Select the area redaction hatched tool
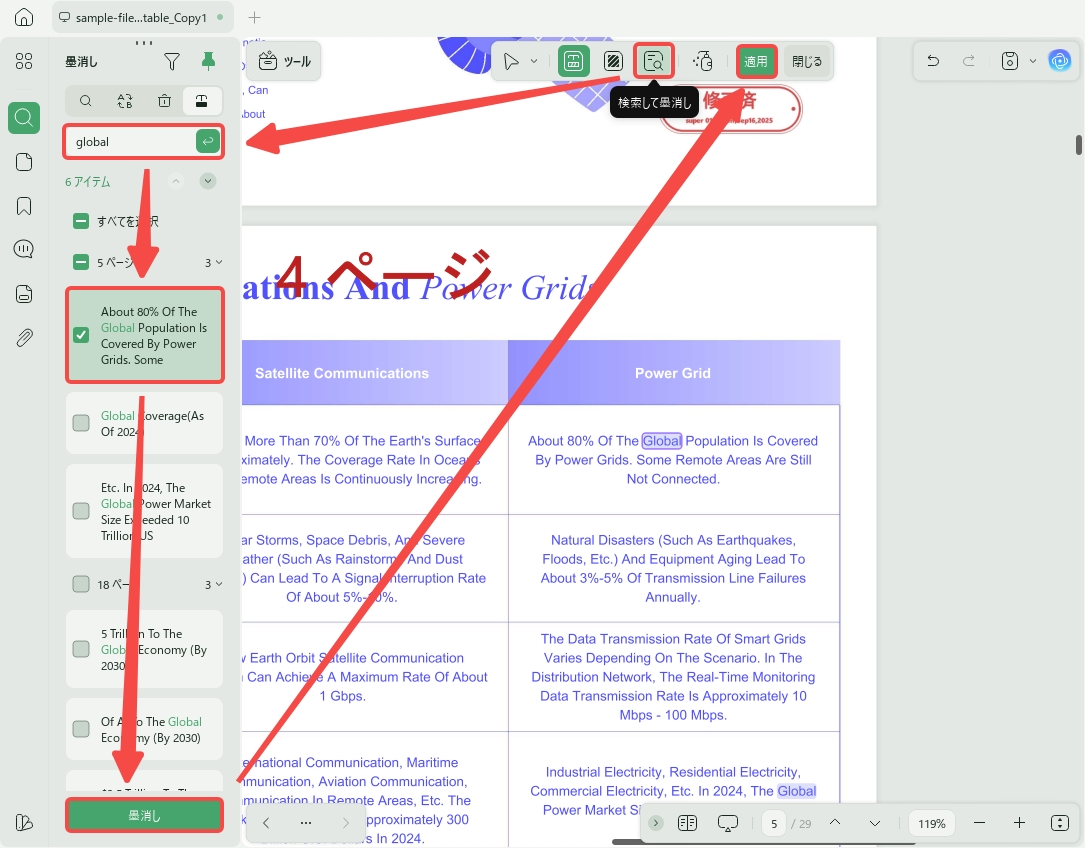This screenshot has height=848, width=1085. coord(613,62)
